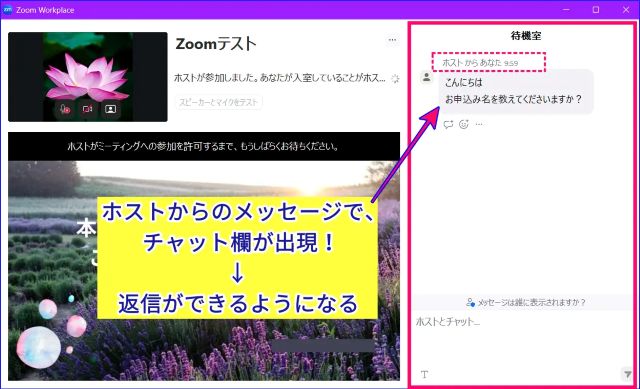Click the お申込み名を教えてくださいますか message line
Screen dimensions: 640x389
(x=513, y=99)
